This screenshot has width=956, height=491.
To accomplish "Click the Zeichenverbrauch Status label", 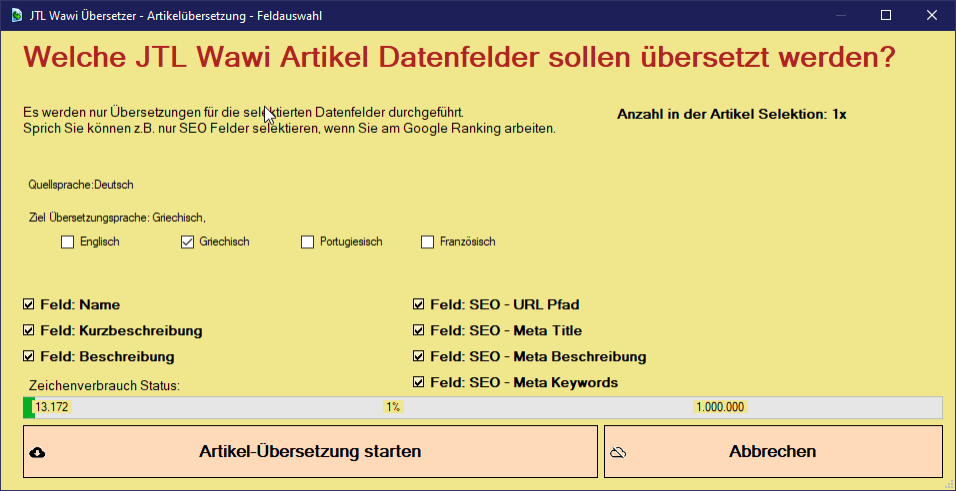I will [x=104, y=386].
